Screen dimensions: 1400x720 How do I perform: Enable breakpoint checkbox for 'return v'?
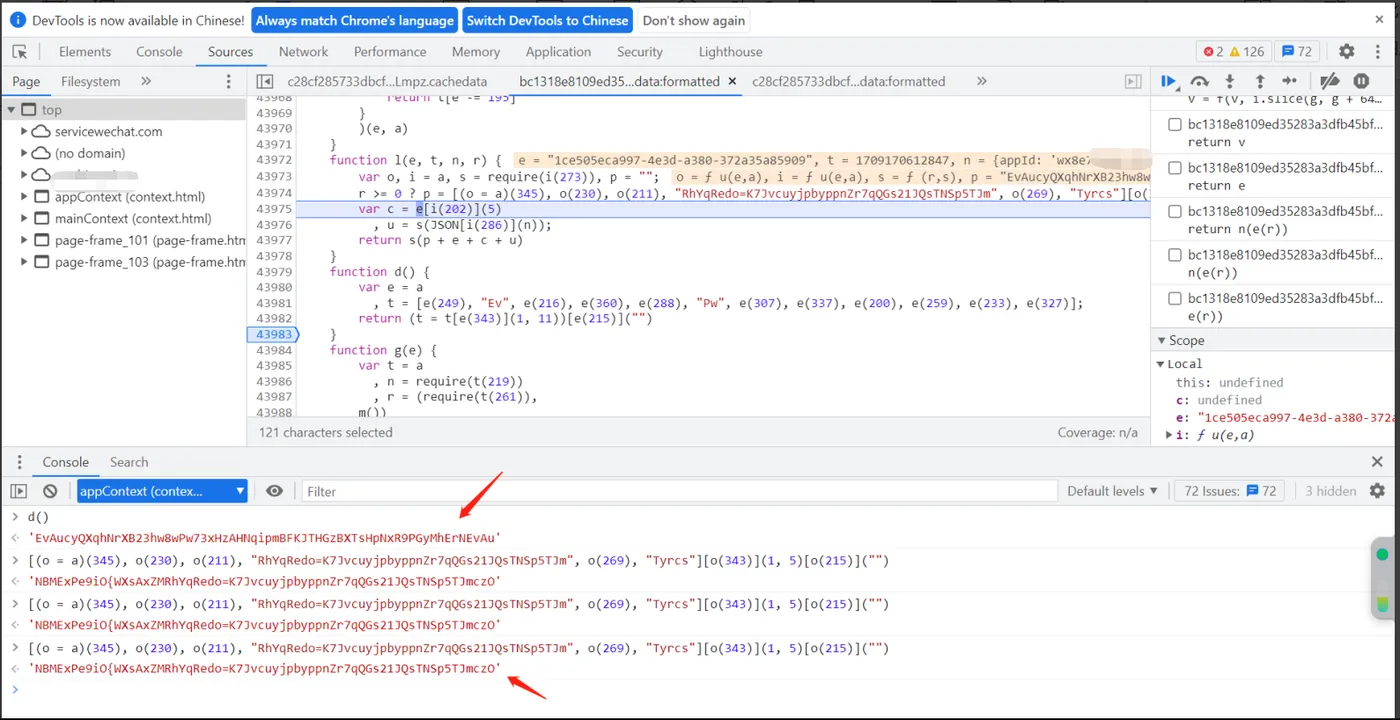click(1175, 125)
